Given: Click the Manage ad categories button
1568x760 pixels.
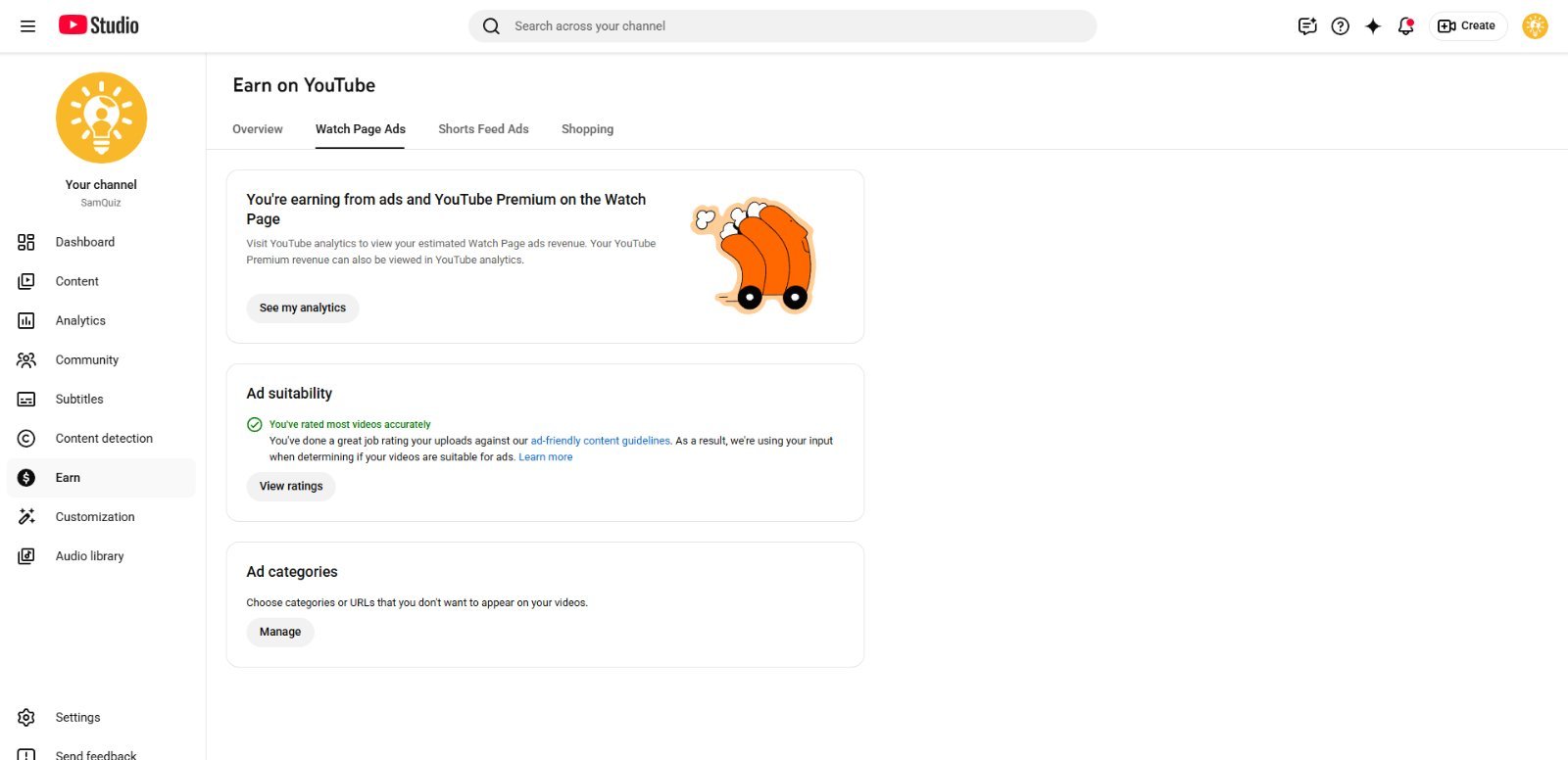Looking at the screenshot, I should [x=280, y=632].
